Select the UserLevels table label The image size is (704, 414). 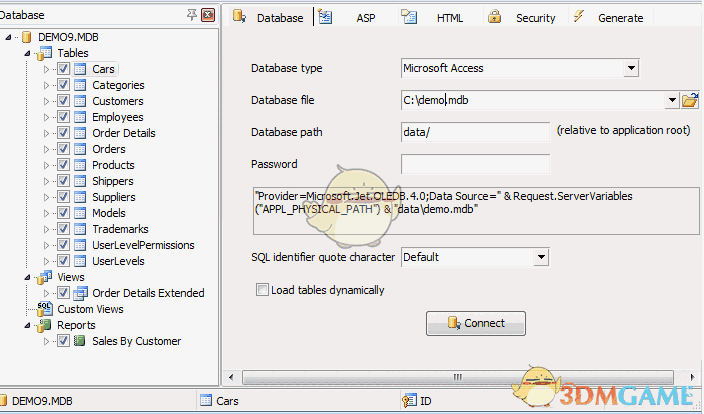119,261
